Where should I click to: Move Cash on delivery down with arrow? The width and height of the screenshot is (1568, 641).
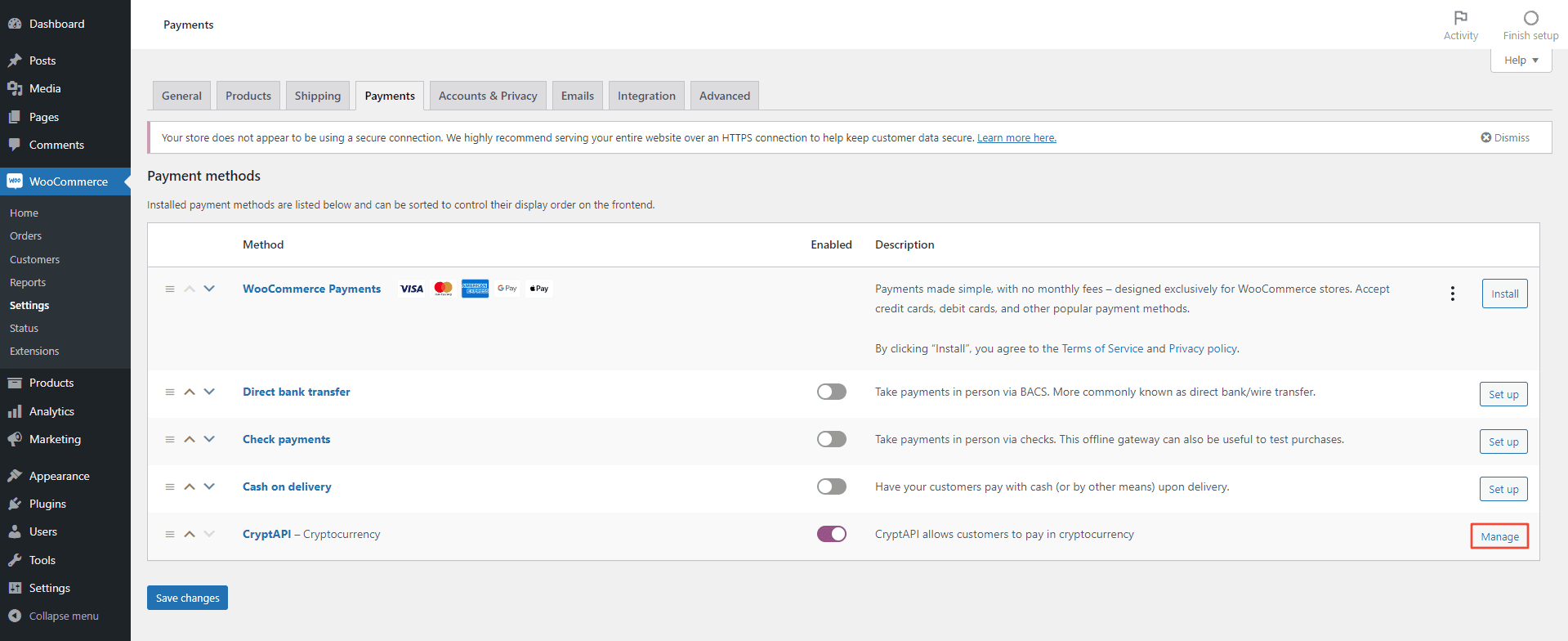209,486
